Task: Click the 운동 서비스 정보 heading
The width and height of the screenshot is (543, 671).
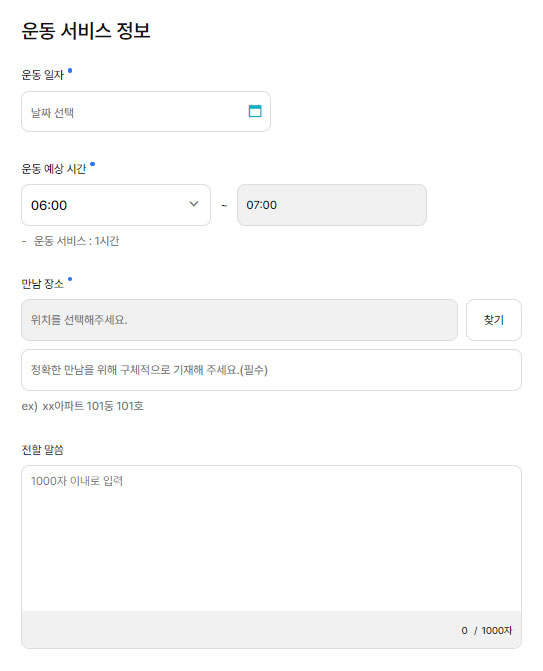Action: pyautogui.click(x=86, y=31)
